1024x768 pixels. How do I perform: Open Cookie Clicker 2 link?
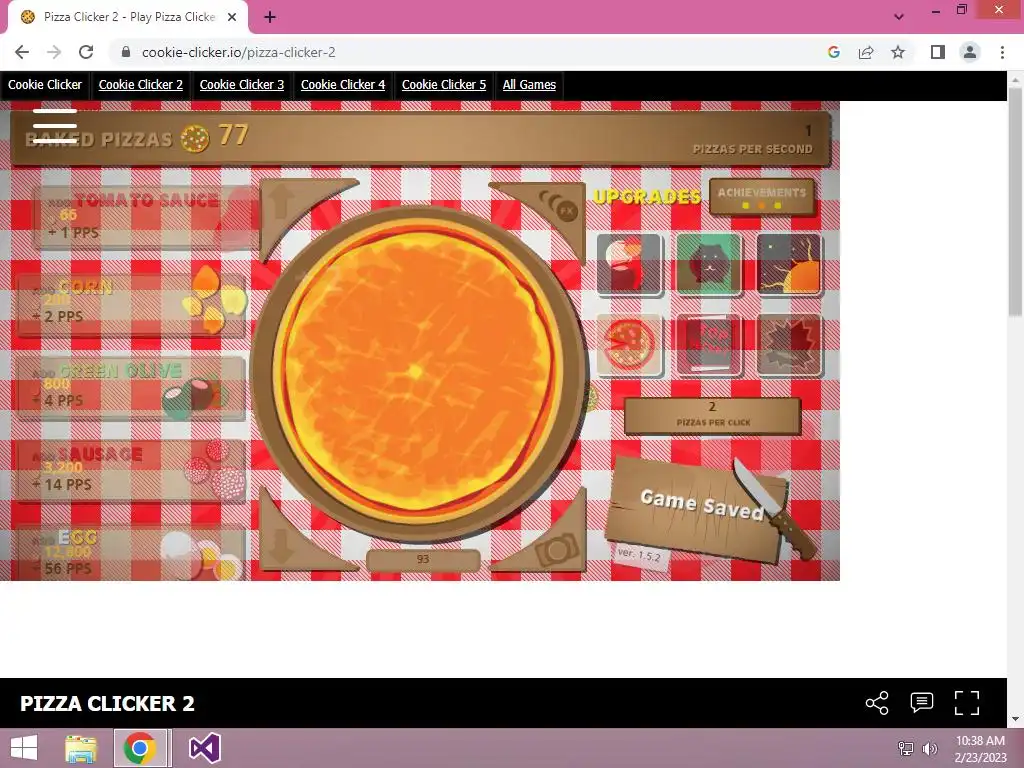[140, 85]
